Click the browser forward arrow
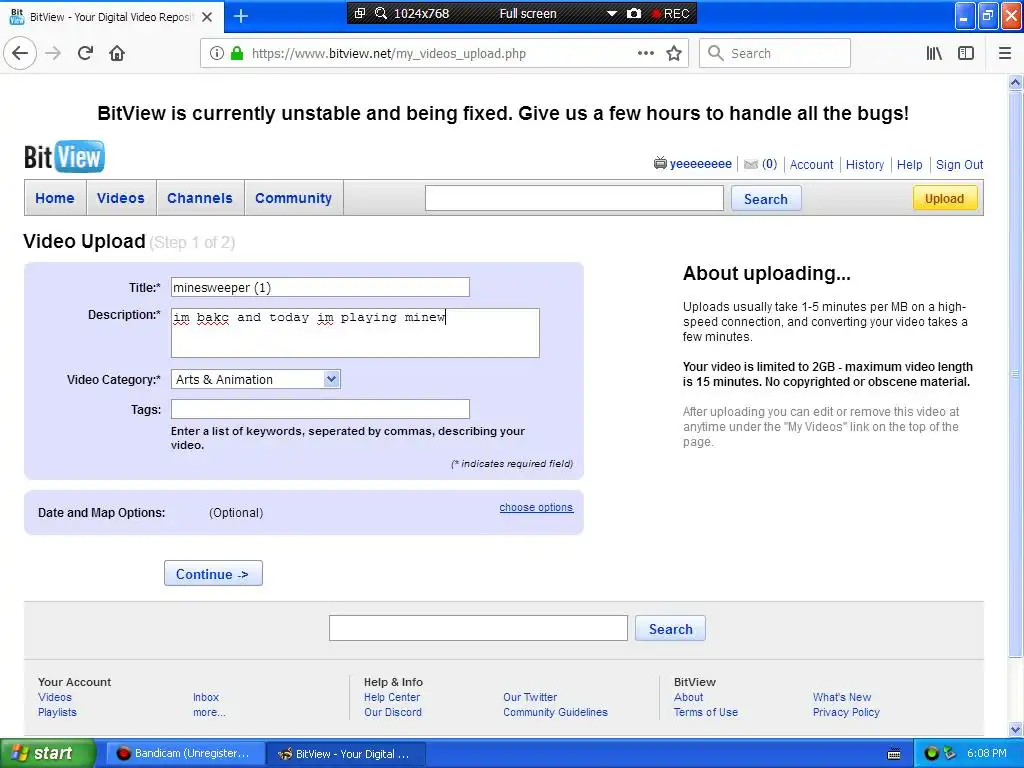The image size is (1024, 768). pos(53,54)
